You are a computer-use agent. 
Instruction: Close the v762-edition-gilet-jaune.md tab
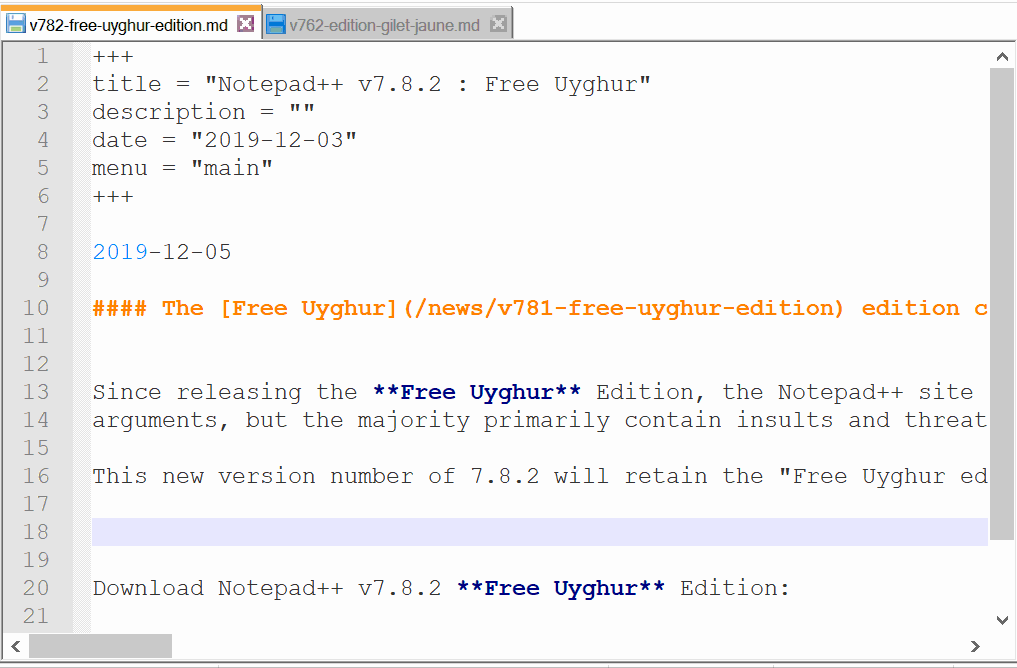[x=498, y=25]
